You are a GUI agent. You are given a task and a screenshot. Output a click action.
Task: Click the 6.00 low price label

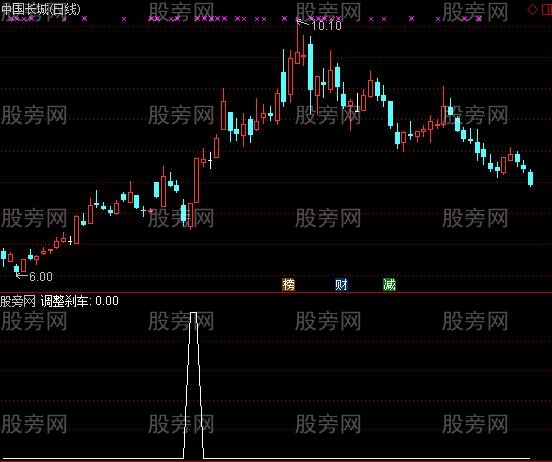pos(41,277)
